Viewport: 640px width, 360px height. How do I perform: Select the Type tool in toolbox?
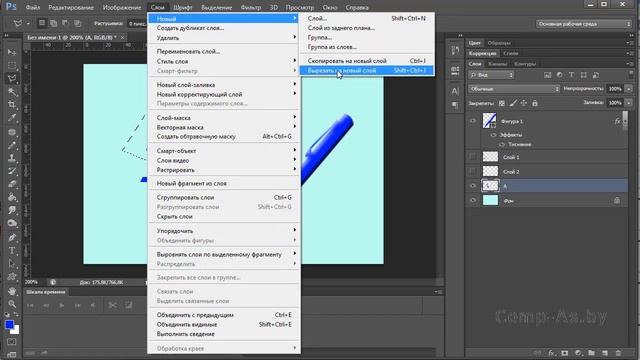(12, 250)
